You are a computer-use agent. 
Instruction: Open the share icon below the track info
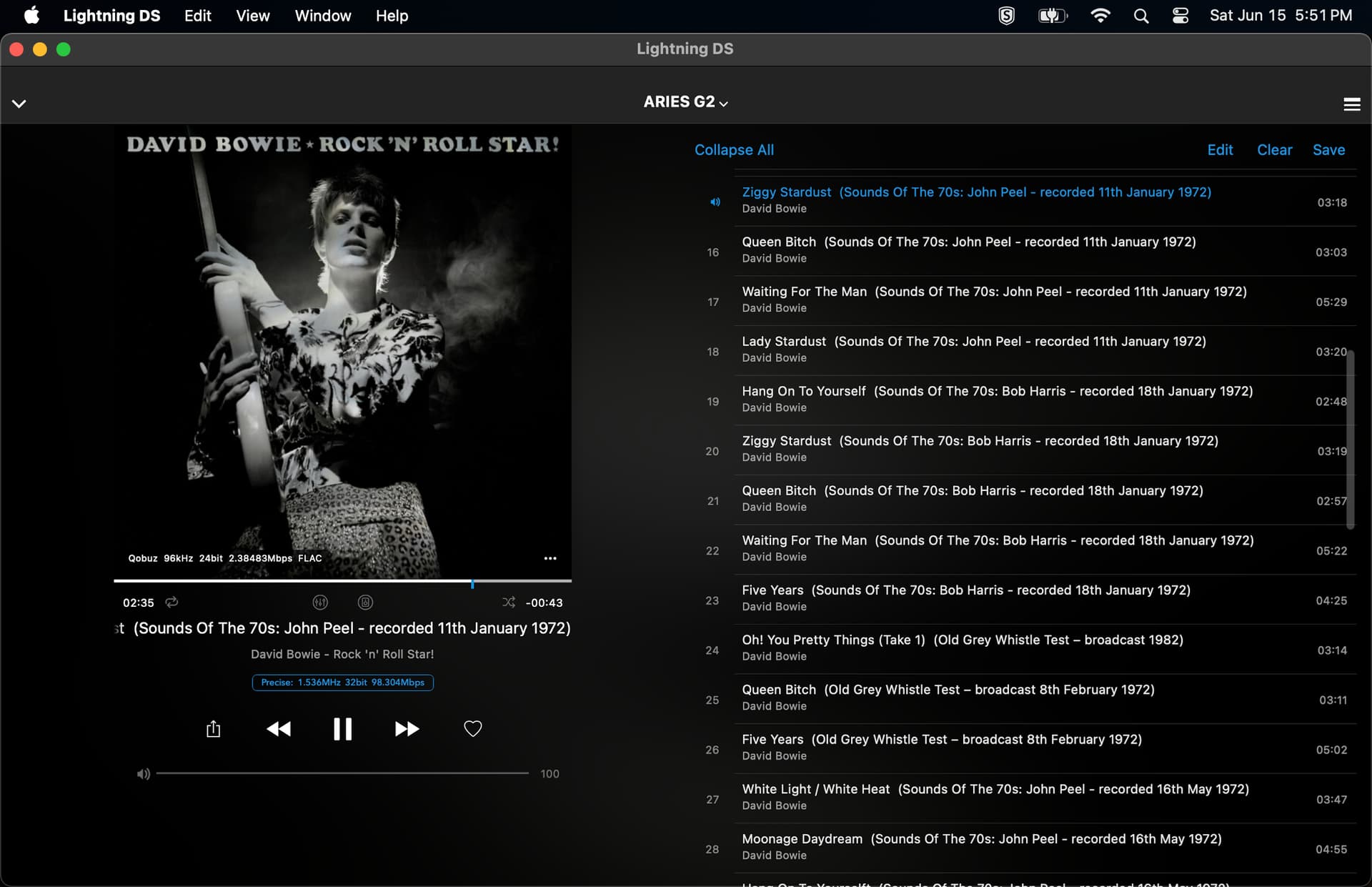click(213, 728)
